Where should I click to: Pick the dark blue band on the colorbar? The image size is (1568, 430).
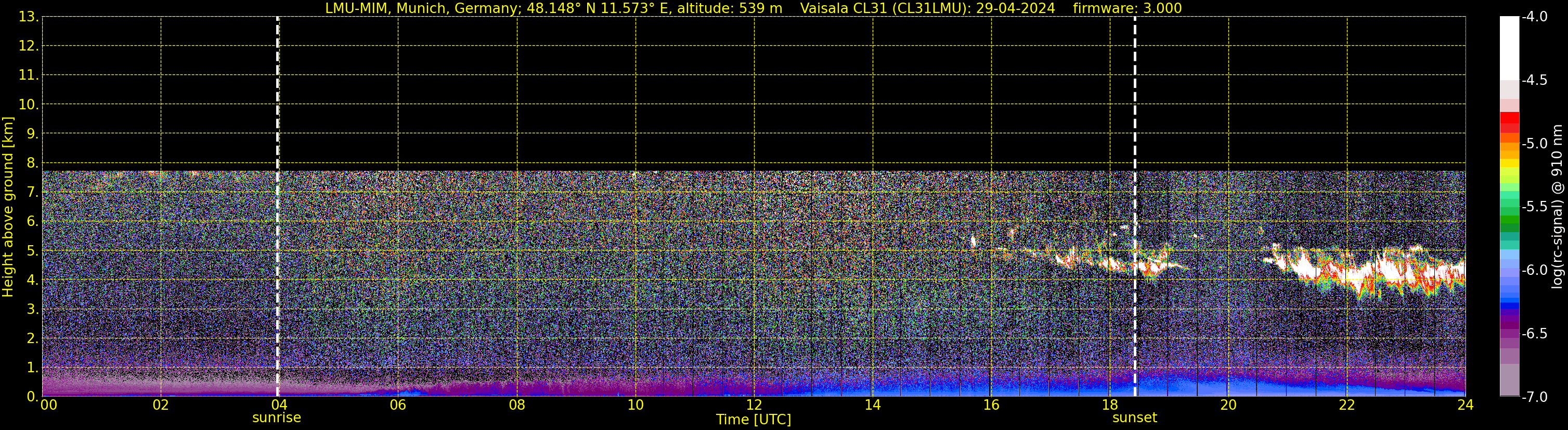[x=1509, y=306]
